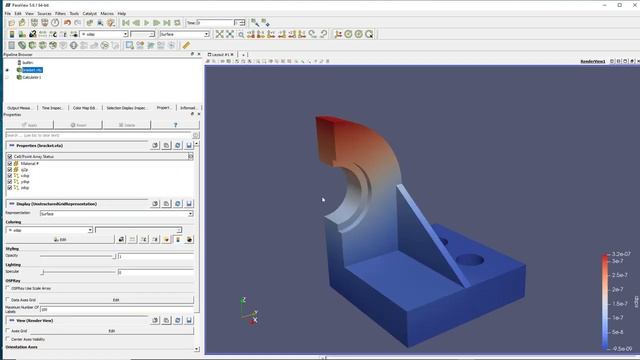Open Coloring array dropdown in Properties
Image resolution: width=640 pixels, height=360 pixels.
pyautogui.click(x=49, y=230)
